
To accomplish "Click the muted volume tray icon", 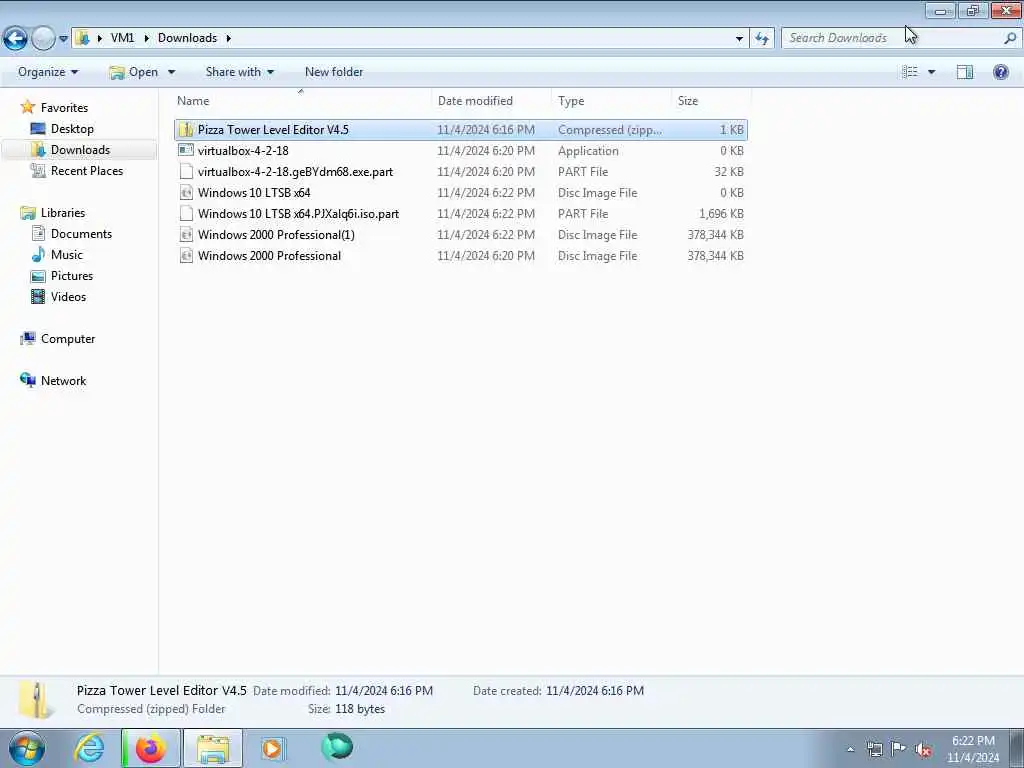I will point(923,750).
